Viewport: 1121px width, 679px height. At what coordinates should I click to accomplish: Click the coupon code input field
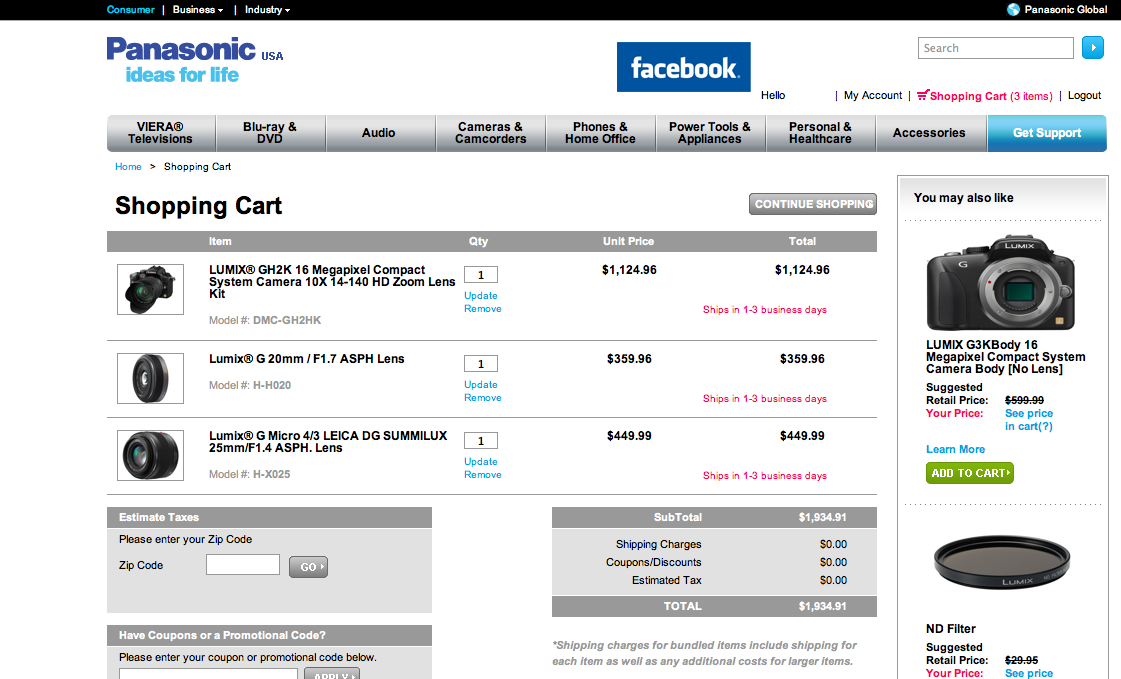208,673
